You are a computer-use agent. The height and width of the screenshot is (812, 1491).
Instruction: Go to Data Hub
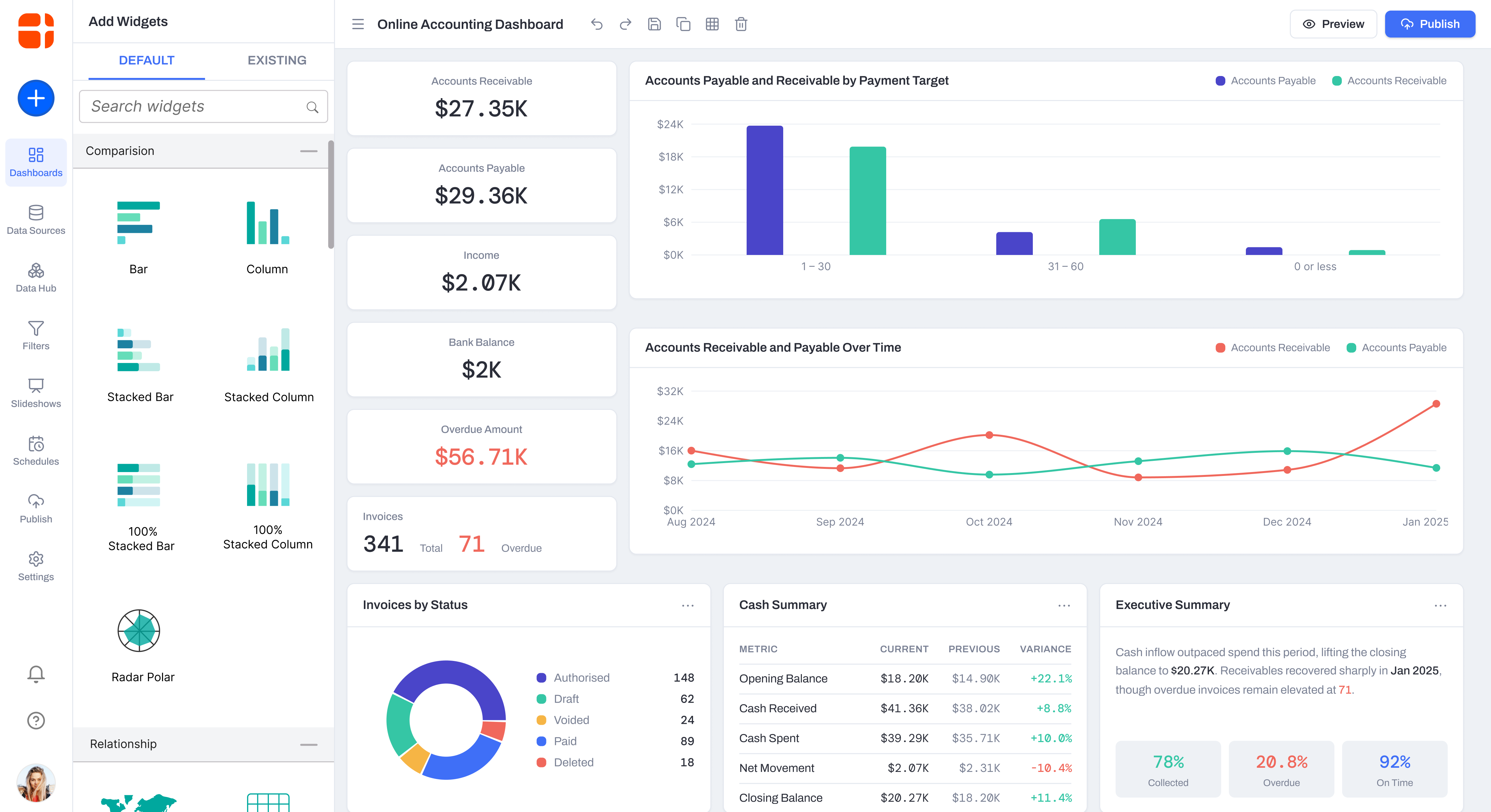[36, 278]
